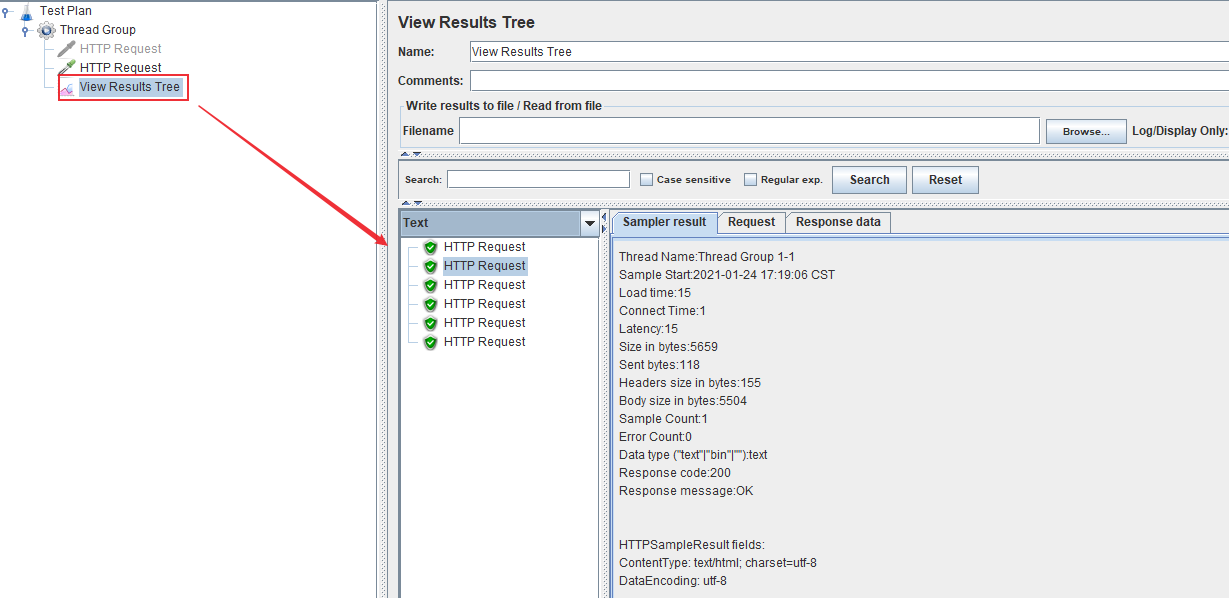Click the 'Log/Display Only:' label
Image resolution: width=1229 pixels, height=598 pixels.
(x=1180, y=131)
